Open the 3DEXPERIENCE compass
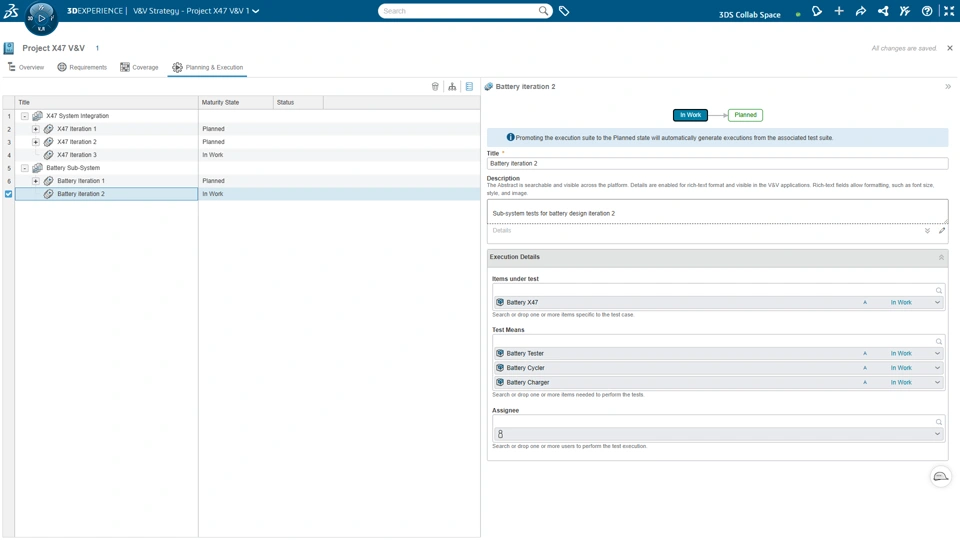This screenshot has height=540, width=960. tap(41, 18)
